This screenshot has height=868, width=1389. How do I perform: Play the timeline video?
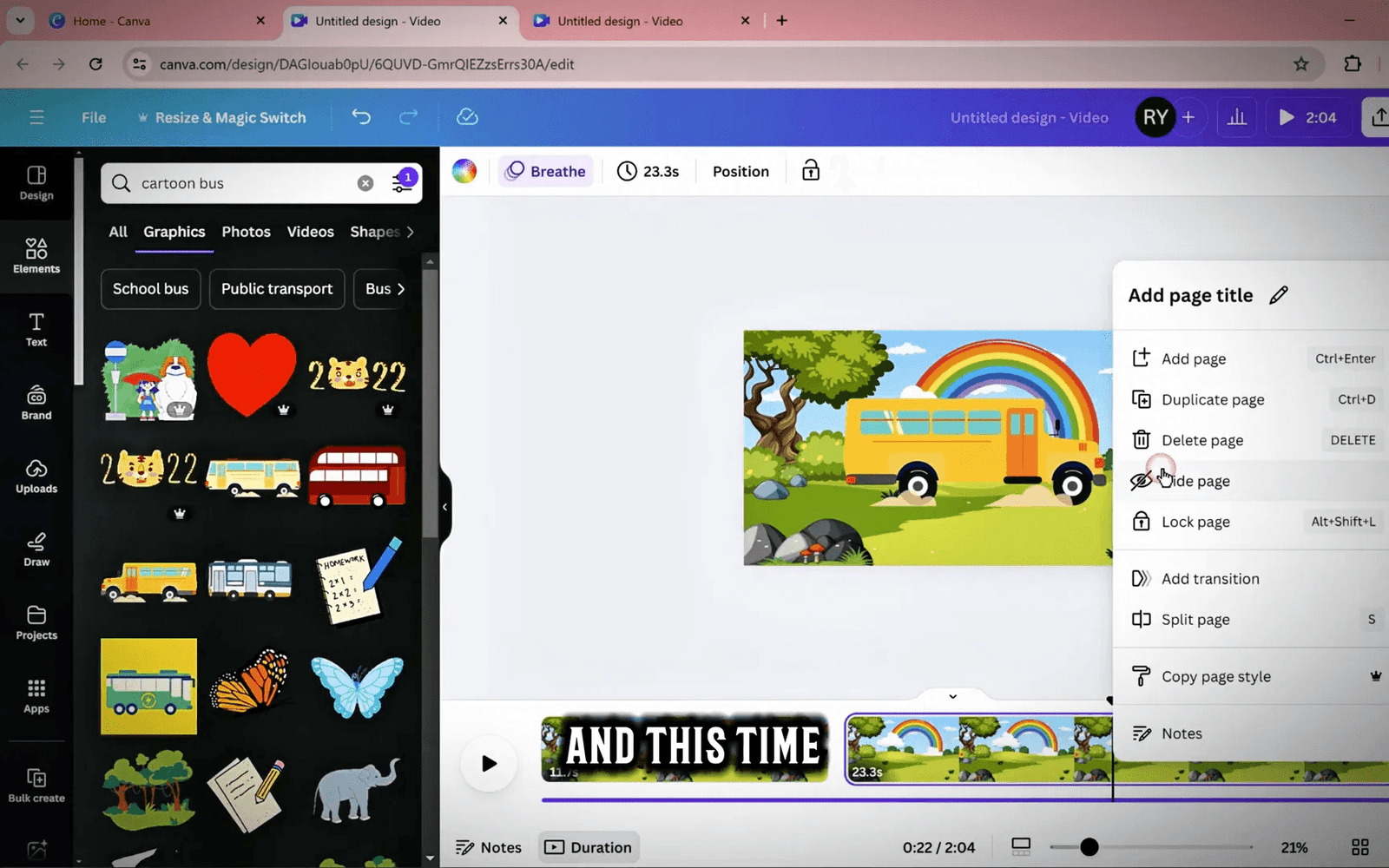[x=489, y=763]
